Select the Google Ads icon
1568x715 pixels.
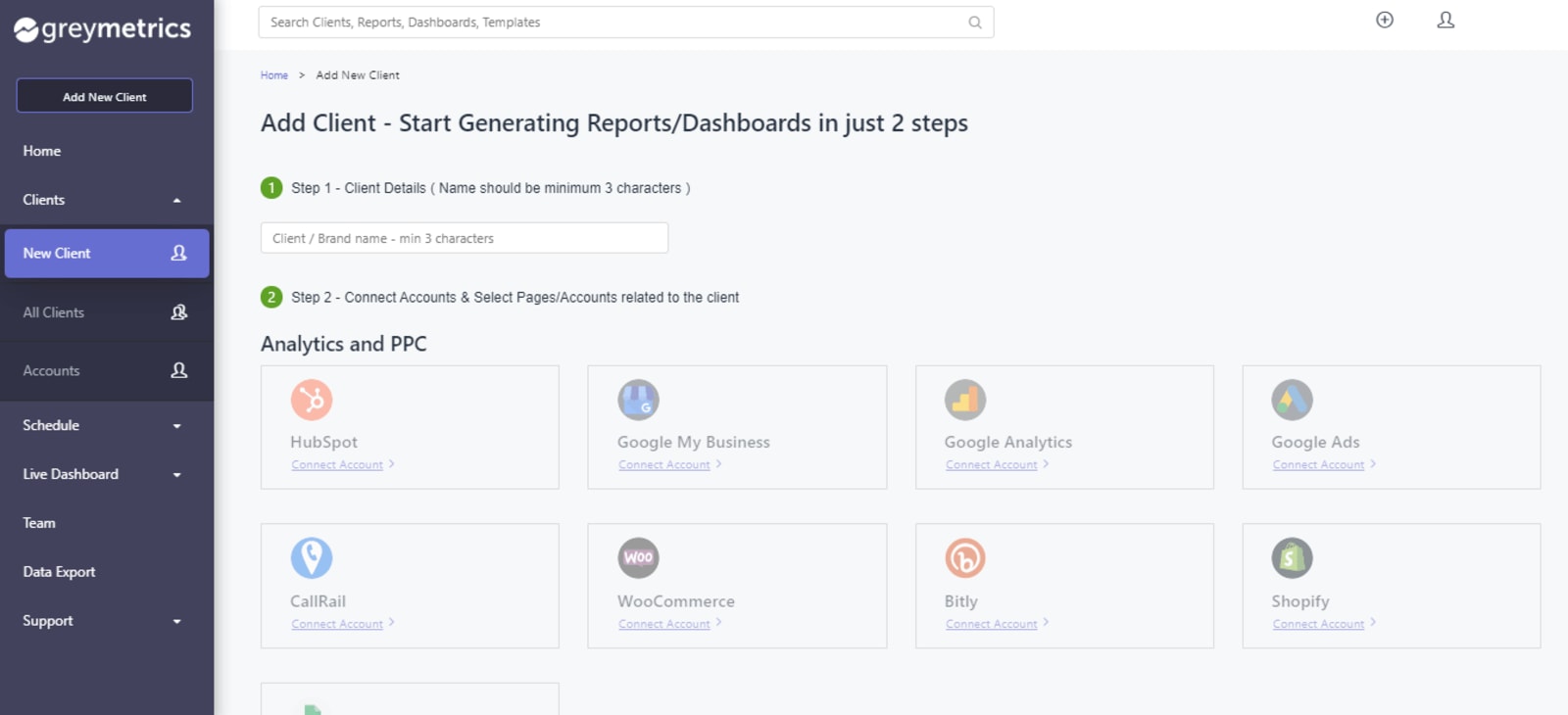(1293, 400)
